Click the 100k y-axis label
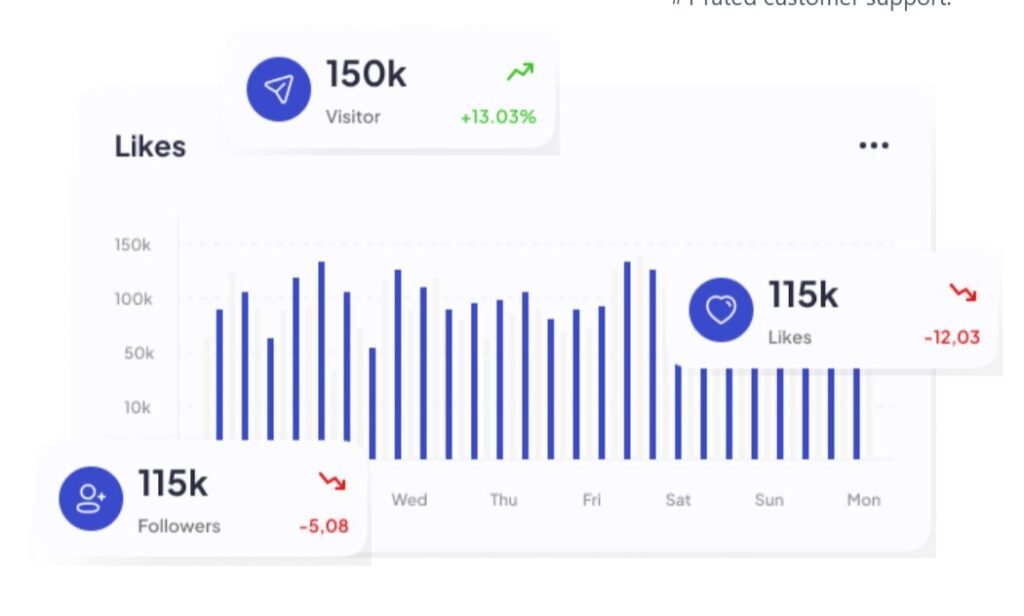The height and width of the screenshot is (616, 1024). [133, 299]
